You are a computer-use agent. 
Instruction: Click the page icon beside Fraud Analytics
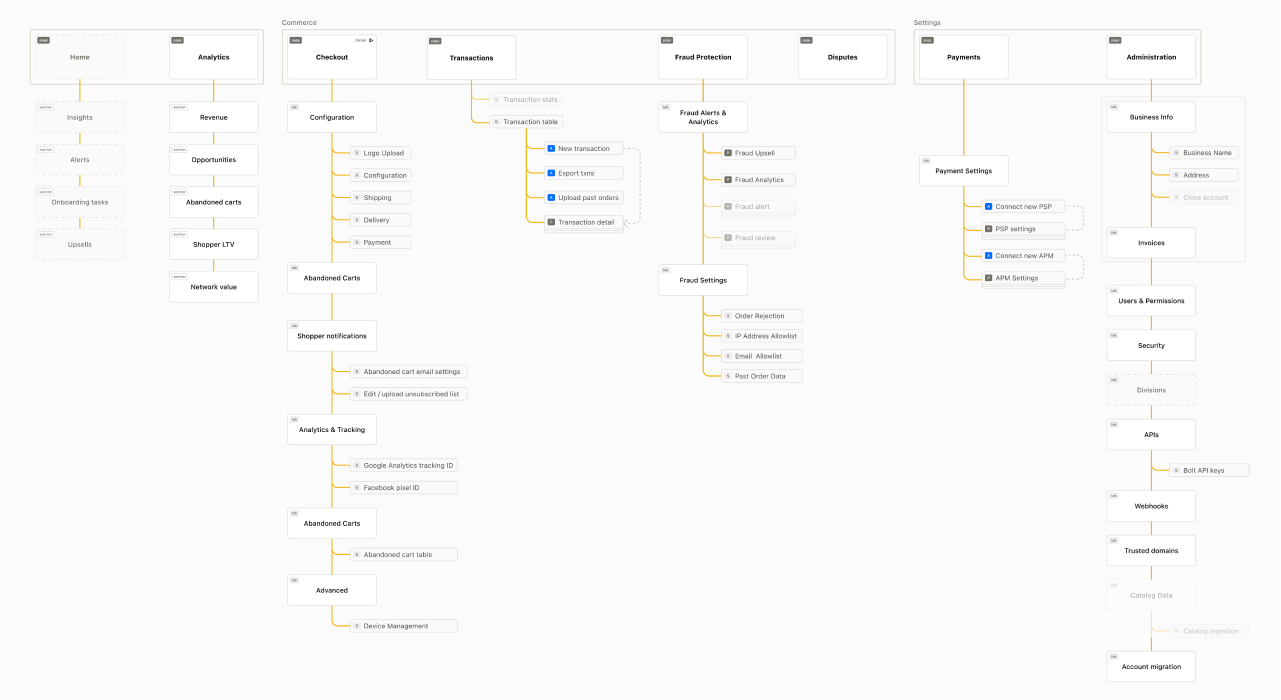point(728,180)
